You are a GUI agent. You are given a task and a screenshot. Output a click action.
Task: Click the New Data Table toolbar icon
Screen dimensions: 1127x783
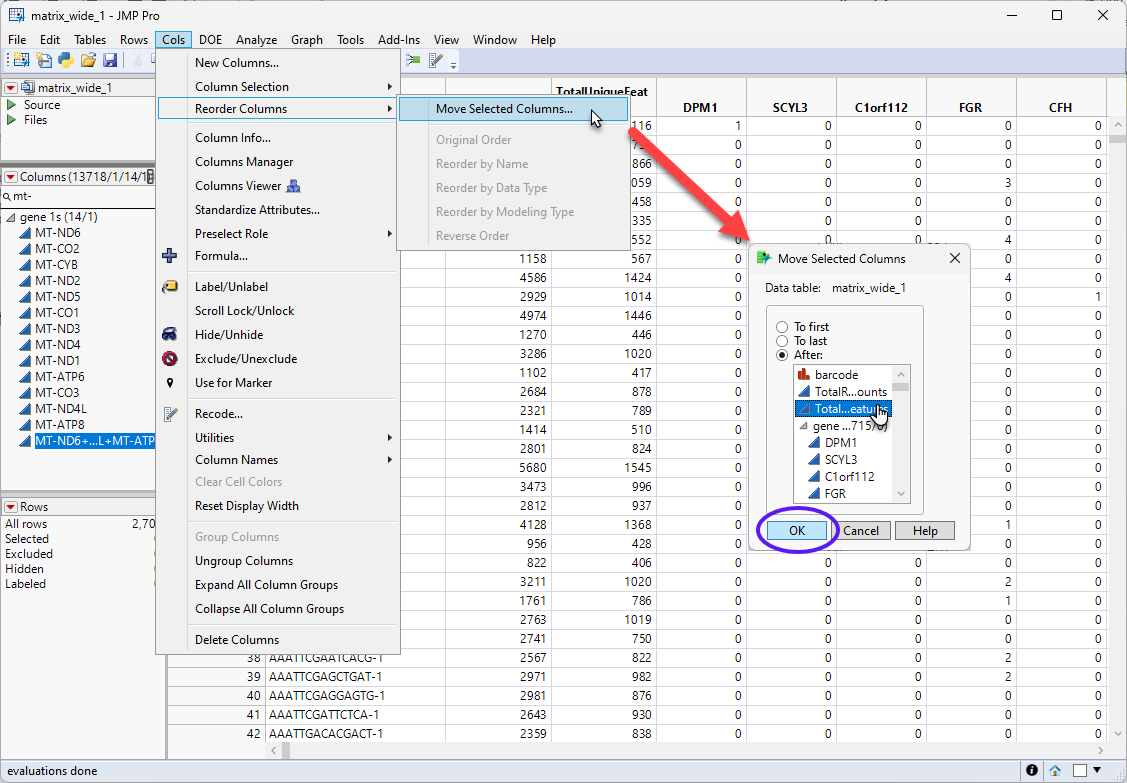(21, 61)
